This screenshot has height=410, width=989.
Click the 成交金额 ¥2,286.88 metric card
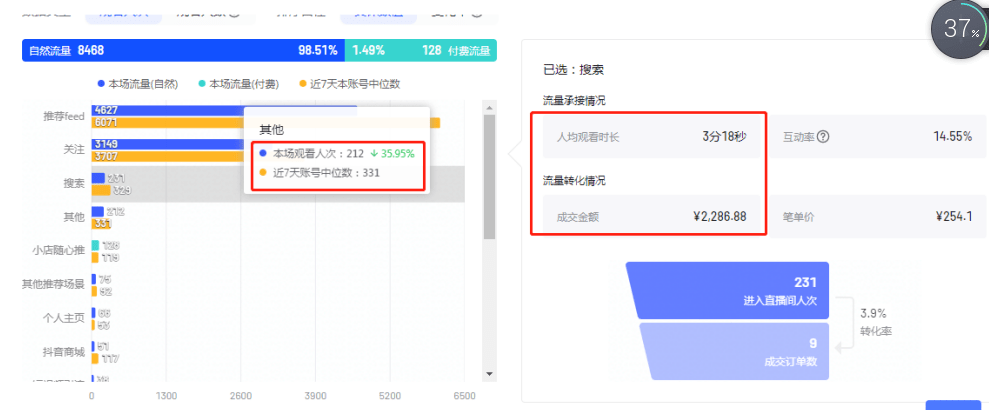[x=650, y=216]
